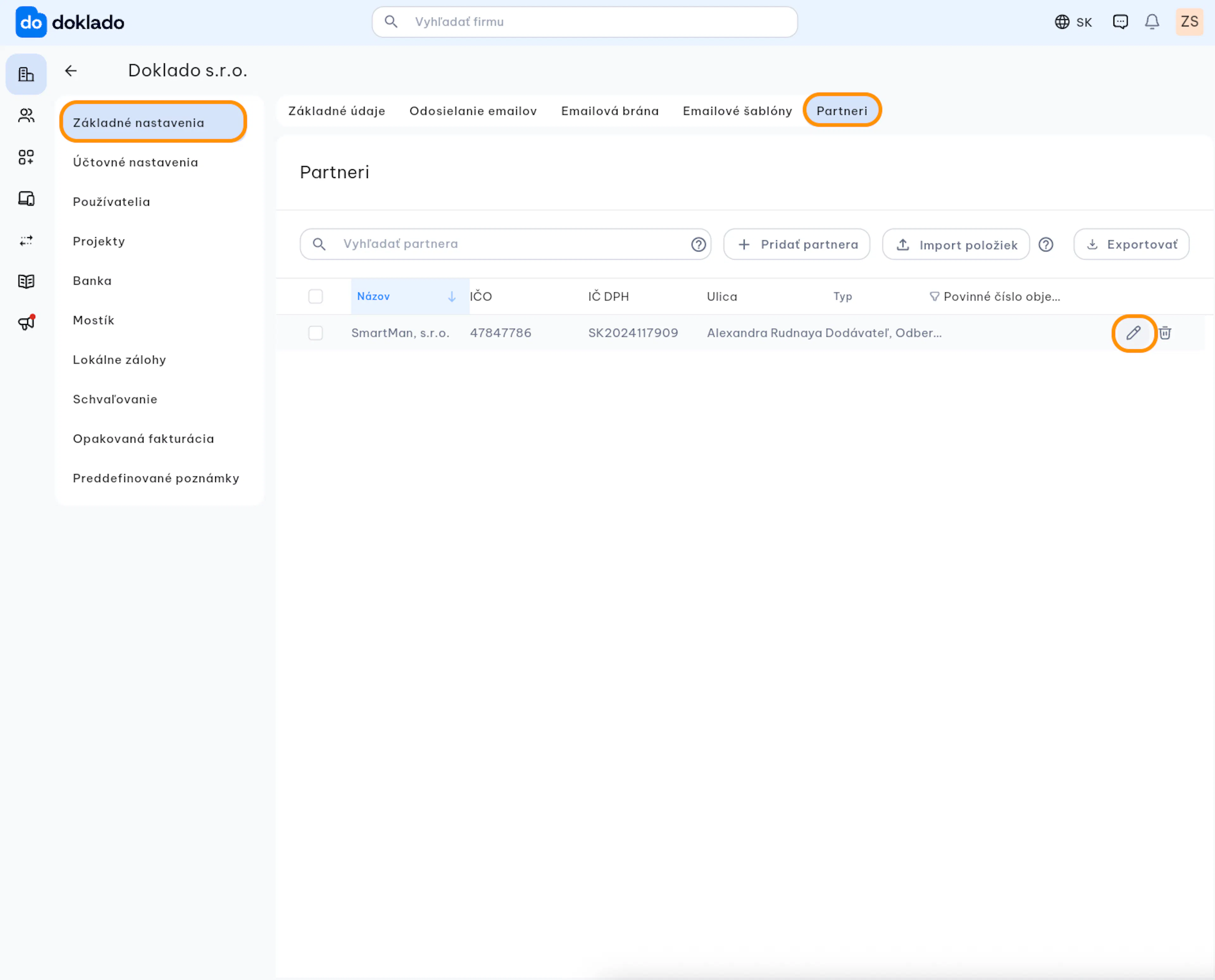Delete the SmartMan, s.r.o. partner with trash icon
Image resolution: width=1215 pixels, height=980 pixels.
tap(1165, 333)
